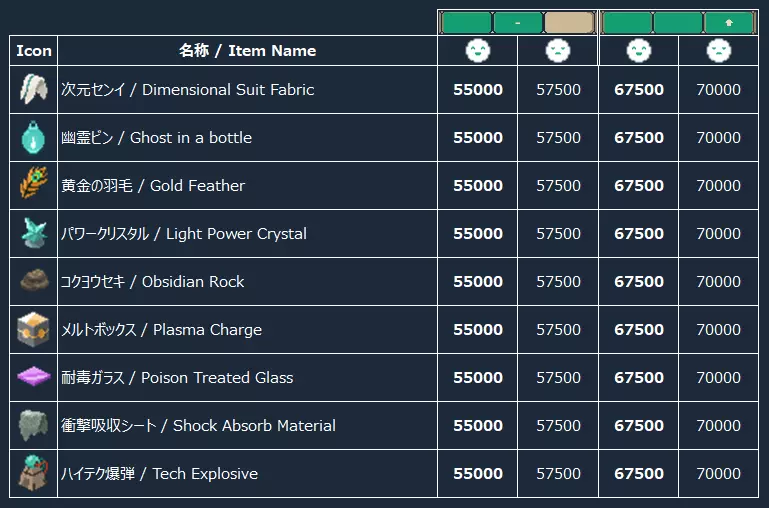
Task: Click the Gold Feather item icon
Action: (34, 186)
